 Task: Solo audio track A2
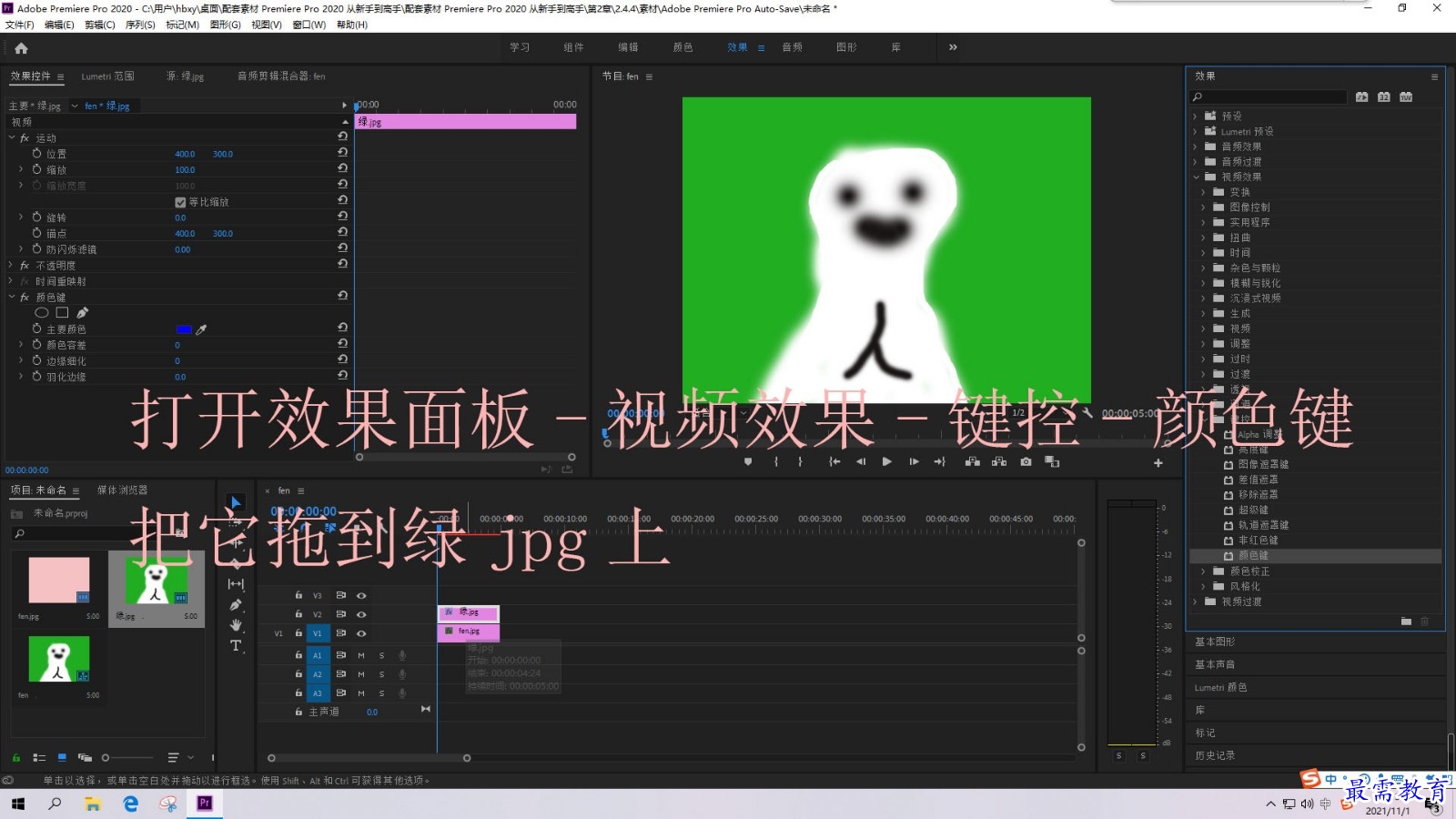pyautogui.click(x=381, y=674)
